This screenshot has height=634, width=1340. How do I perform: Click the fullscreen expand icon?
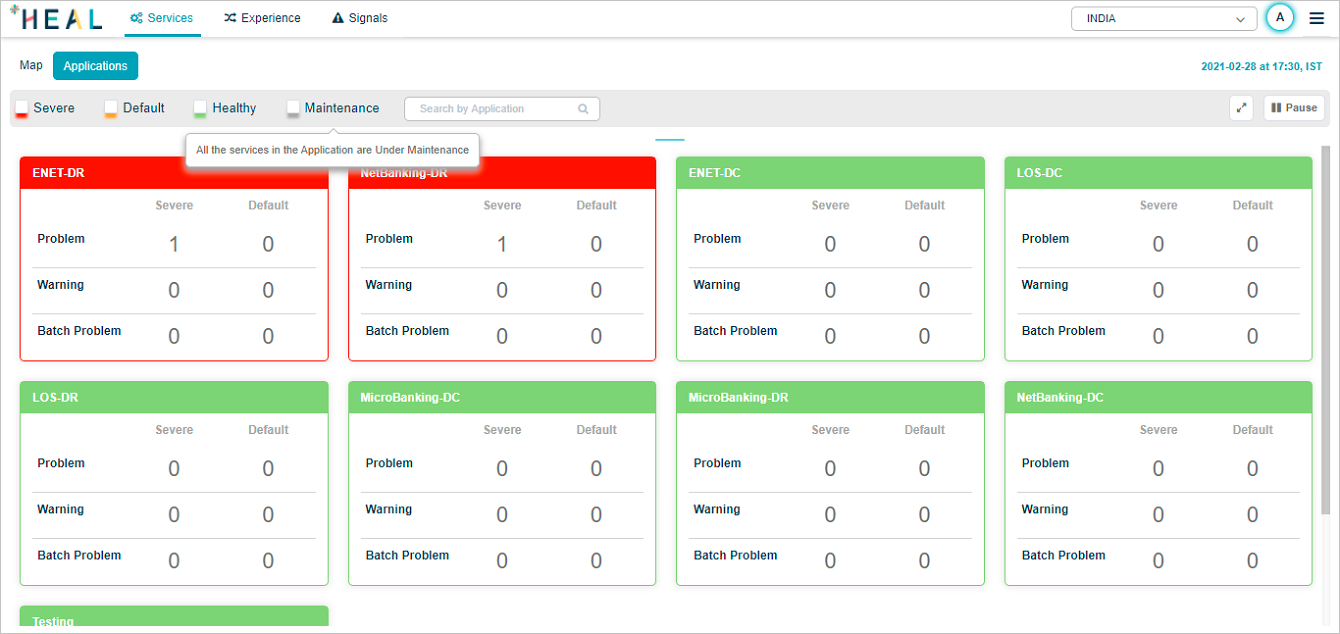1241,108
